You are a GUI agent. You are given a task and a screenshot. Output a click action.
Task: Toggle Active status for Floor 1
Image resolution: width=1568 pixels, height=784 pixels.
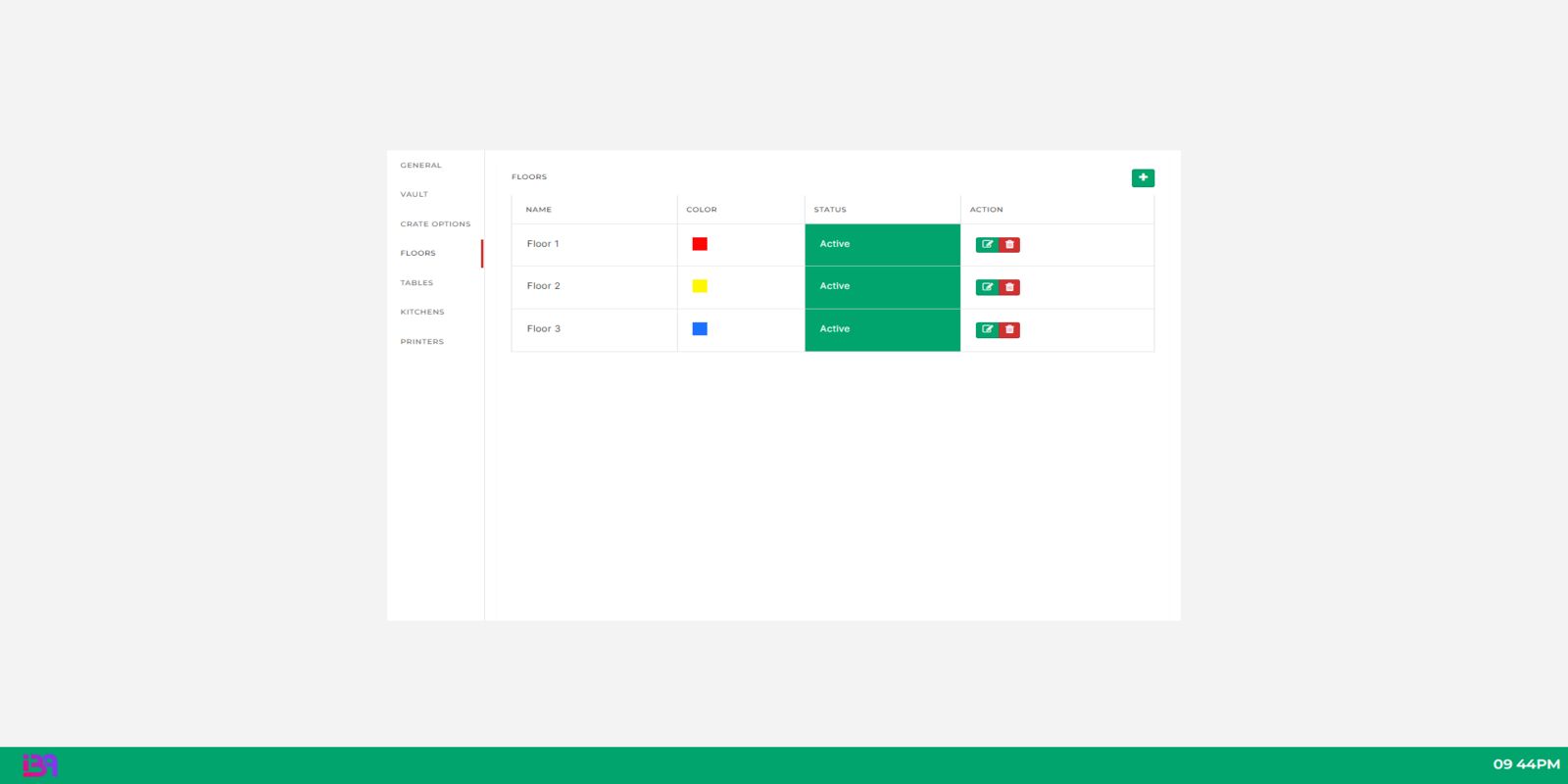point(882,245)
